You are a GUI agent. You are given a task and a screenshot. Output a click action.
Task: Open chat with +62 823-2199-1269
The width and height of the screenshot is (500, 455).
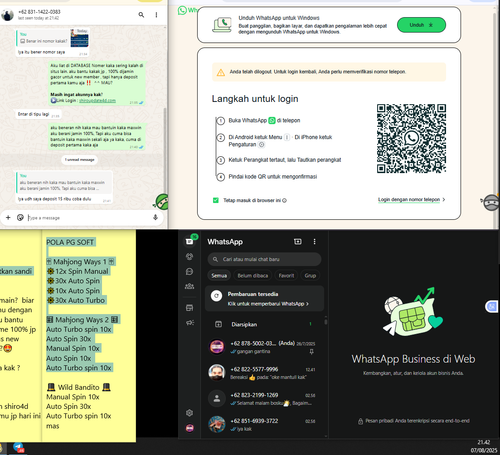coord(264,399)
